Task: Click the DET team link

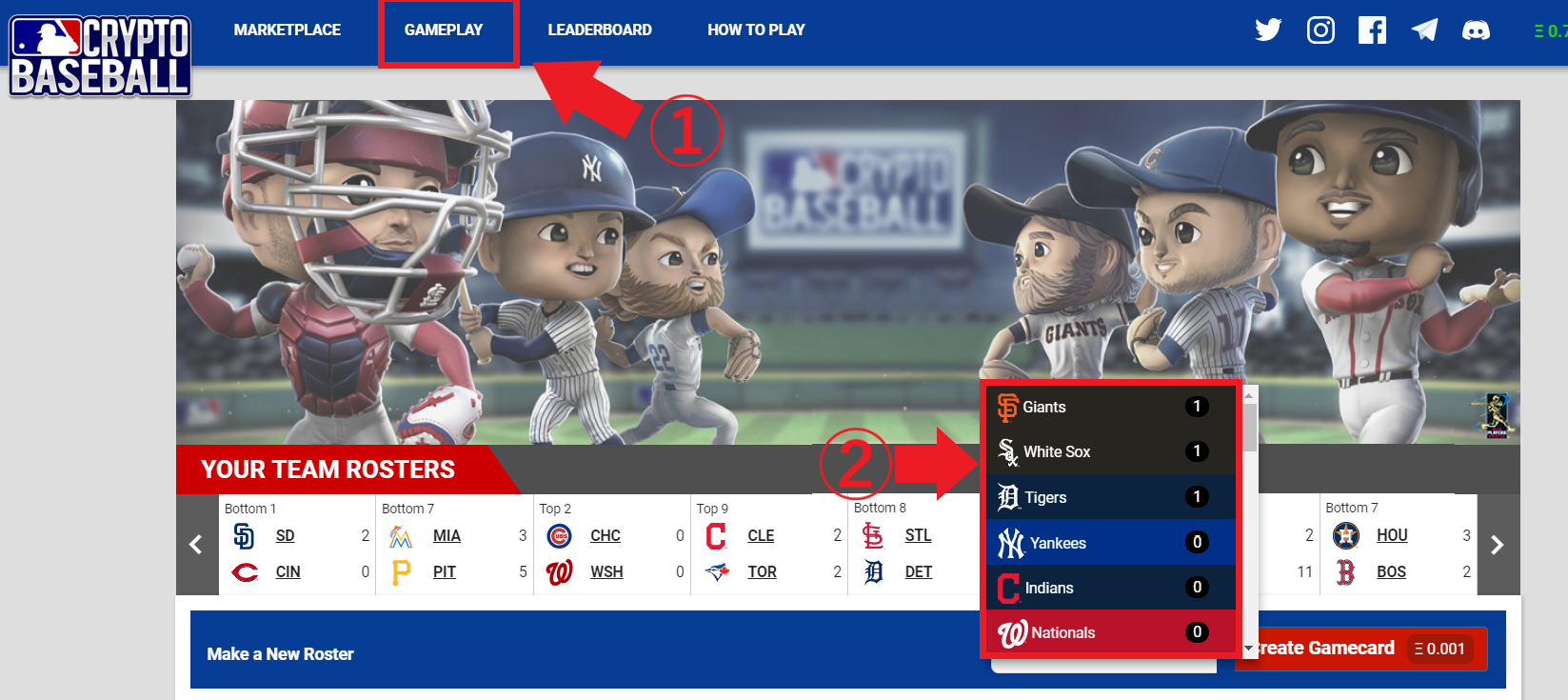Action: [x=918, y=571]
